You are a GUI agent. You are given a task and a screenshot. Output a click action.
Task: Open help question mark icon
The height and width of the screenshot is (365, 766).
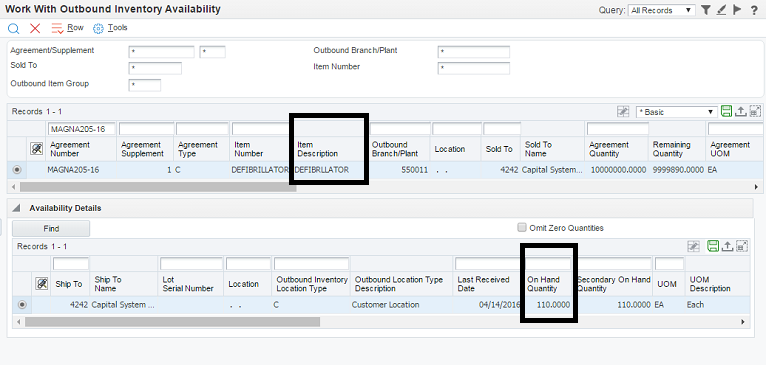pyautogui.click(x=754, y=10)
